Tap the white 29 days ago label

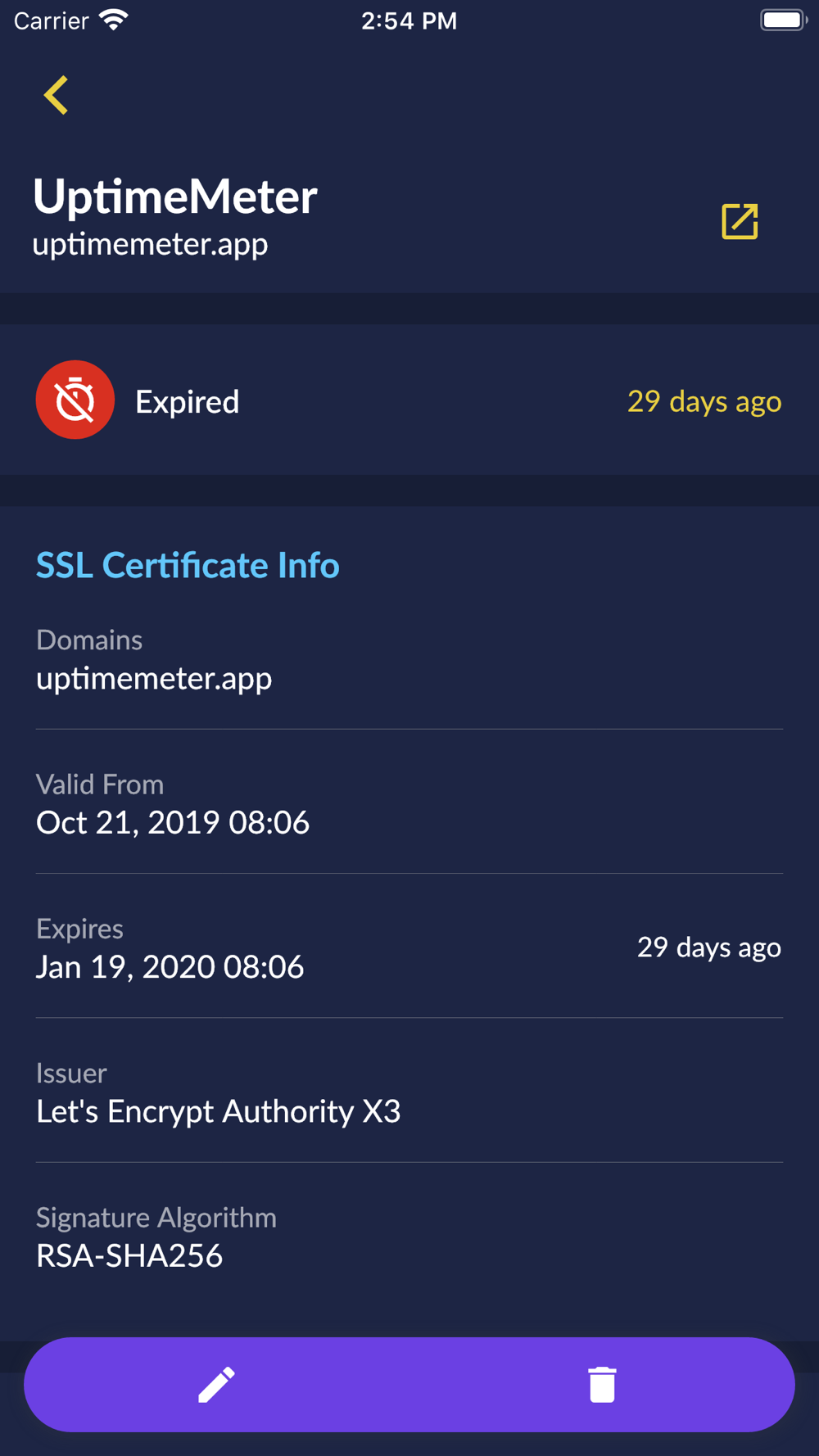point(709,947)
